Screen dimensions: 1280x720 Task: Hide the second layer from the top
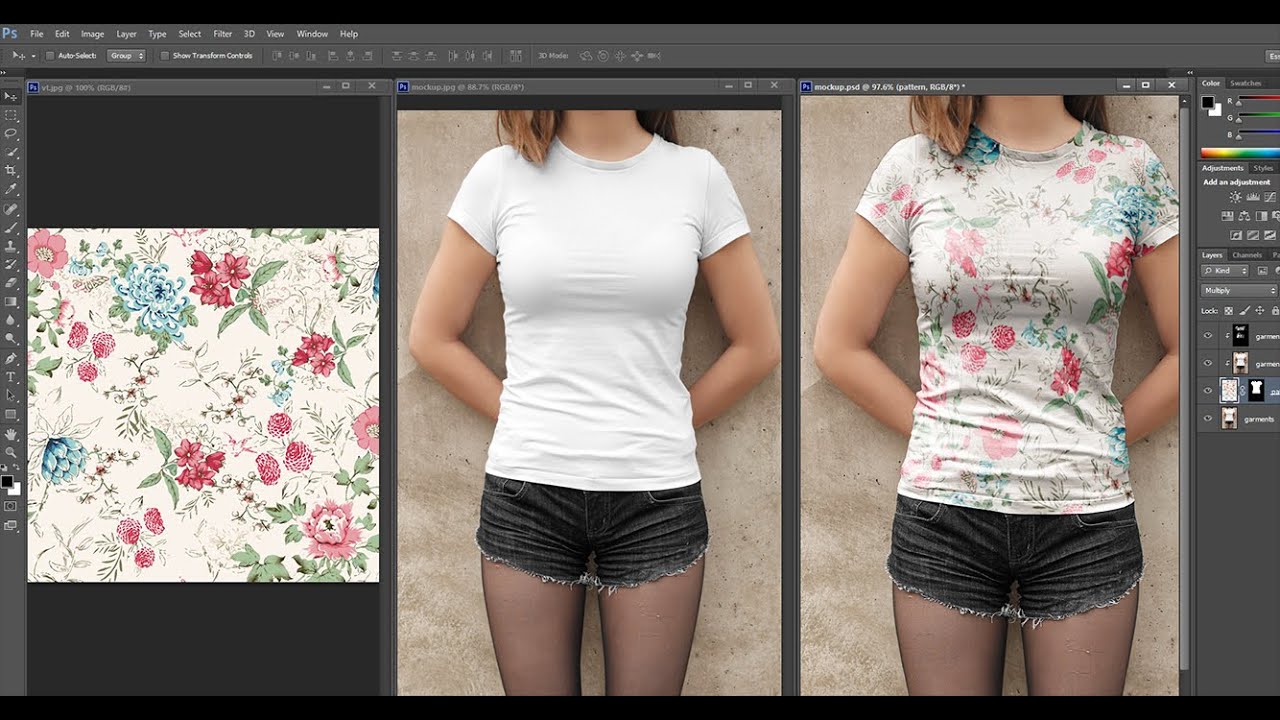click(x=1208, y=363)
